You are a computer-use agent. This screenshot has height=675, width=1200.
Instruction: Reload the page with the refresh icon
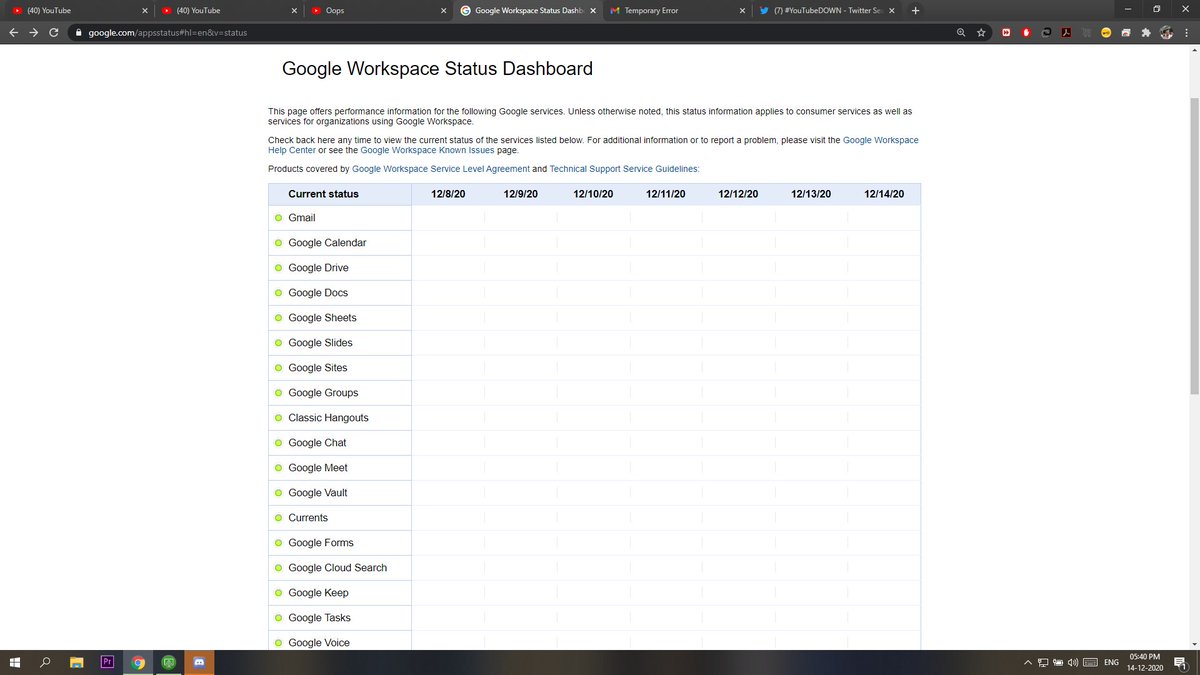54,32
